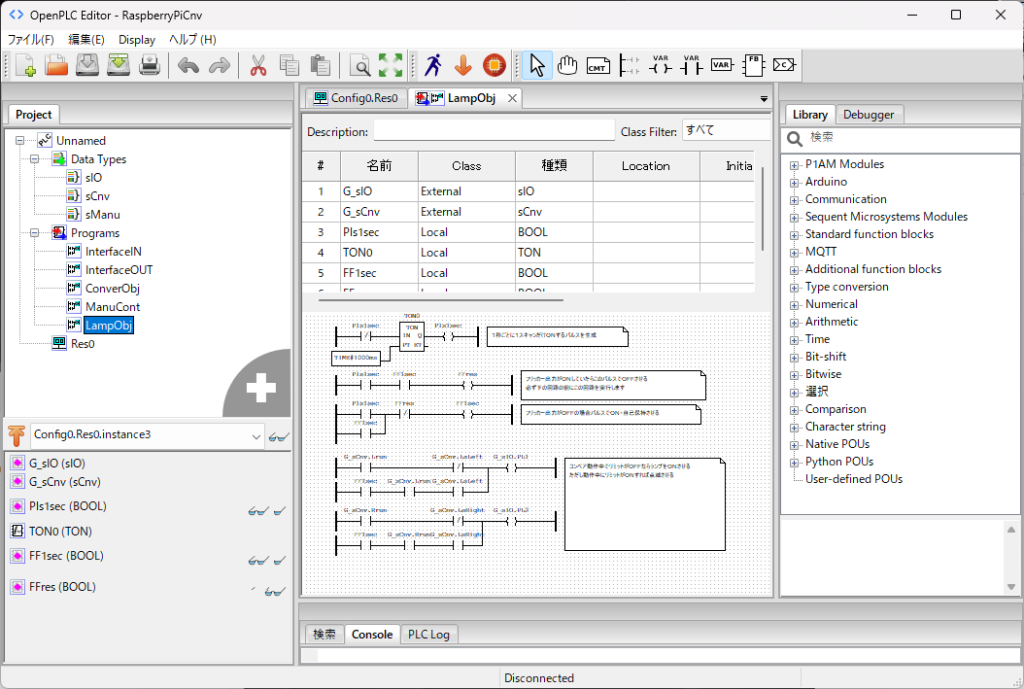Viewport: 1024px width, 689px height.
Task: Open the Config0.Res0.instance3 dropdown
Action: tap(256, 436)
